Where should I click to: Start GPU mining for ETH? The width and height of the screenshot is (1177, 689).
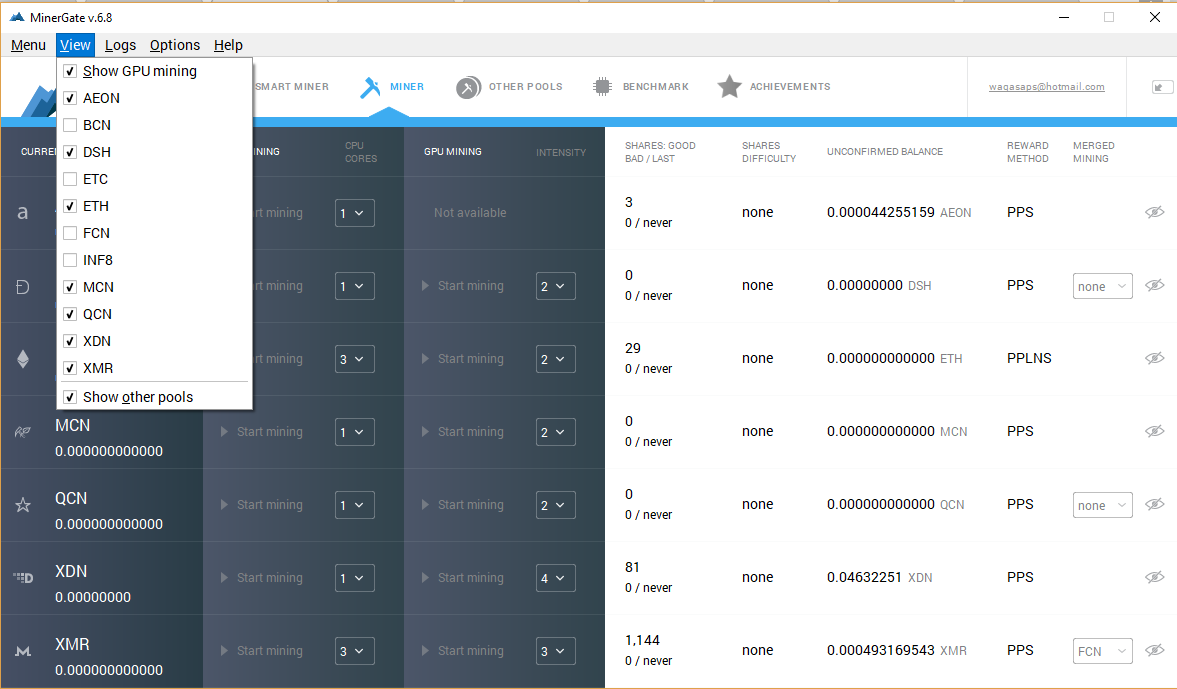pos(462,359)
